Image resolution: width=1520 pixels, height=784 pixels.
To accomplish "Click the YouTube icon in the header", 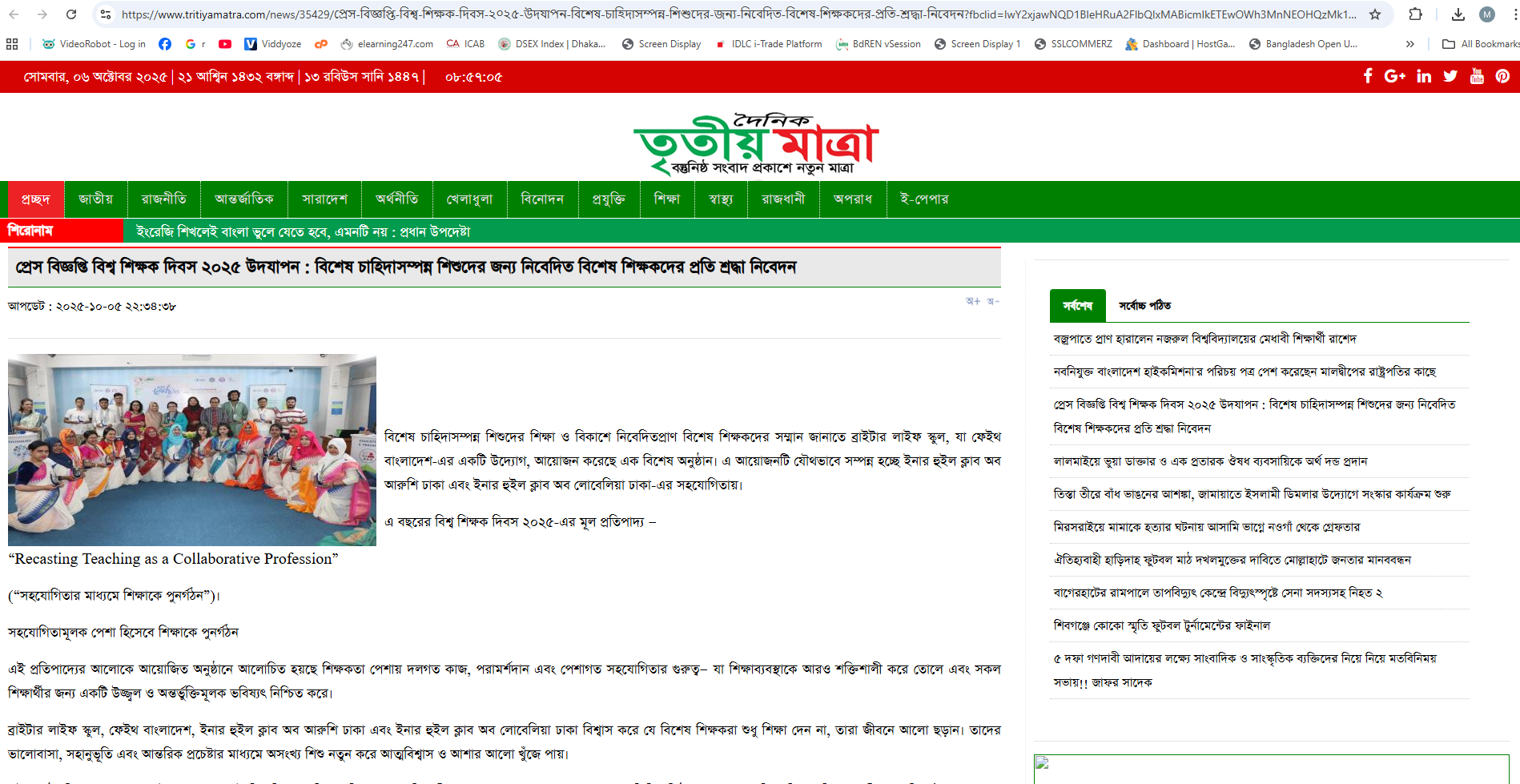I will pyautogui.click(x=1477, y=76).
